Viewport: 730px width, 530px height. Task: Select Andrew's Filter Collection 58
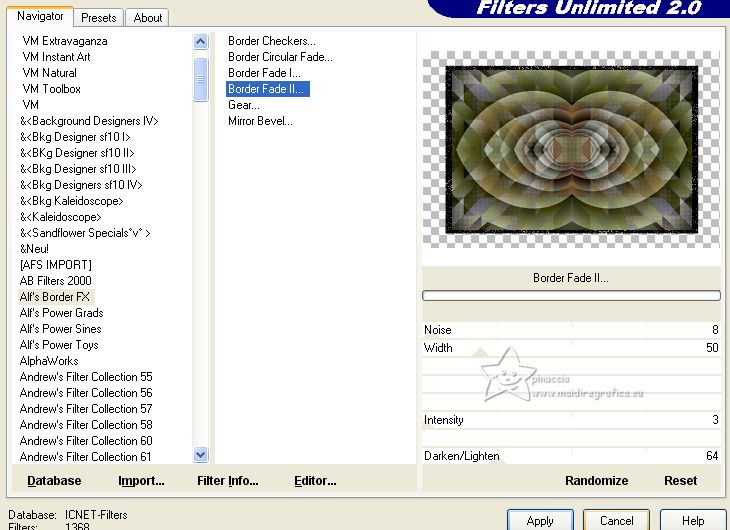[x=86, y=425]
